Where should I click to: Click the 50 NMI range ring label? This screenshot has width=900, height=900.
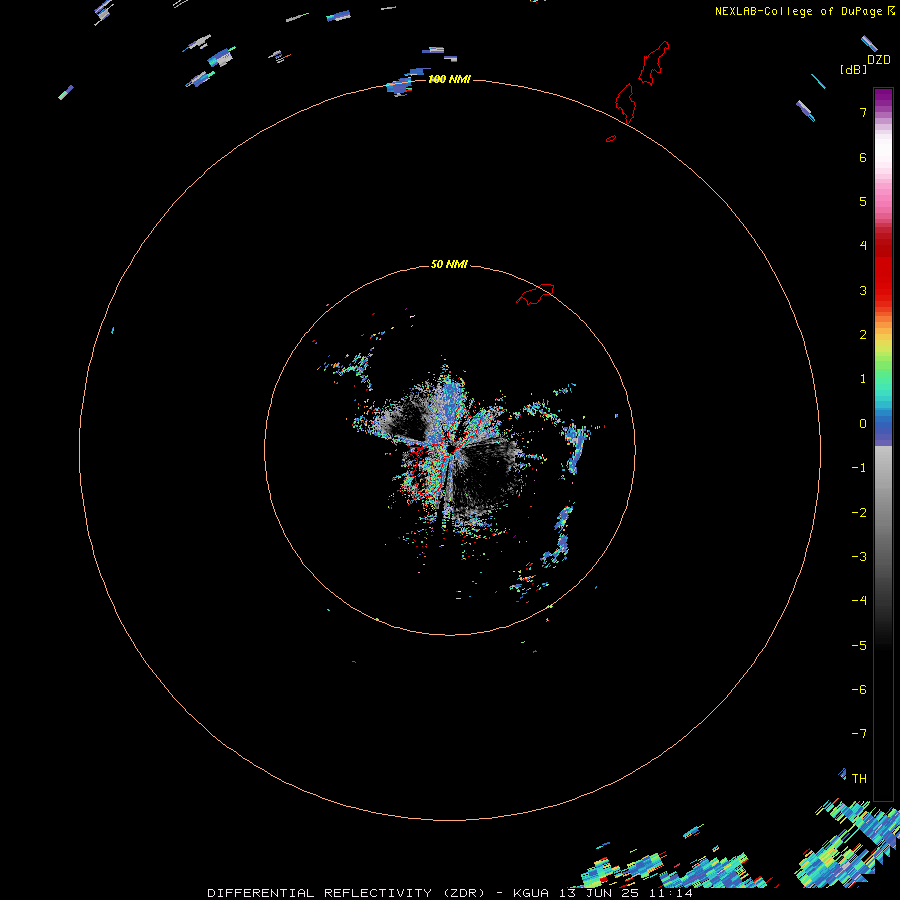449,264
